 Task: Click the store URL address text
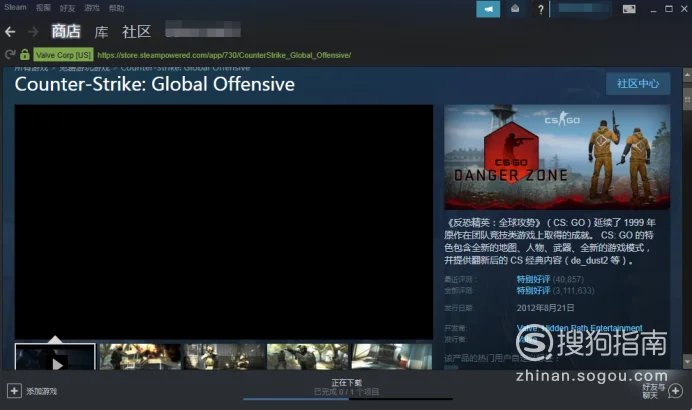coord(224,55)
